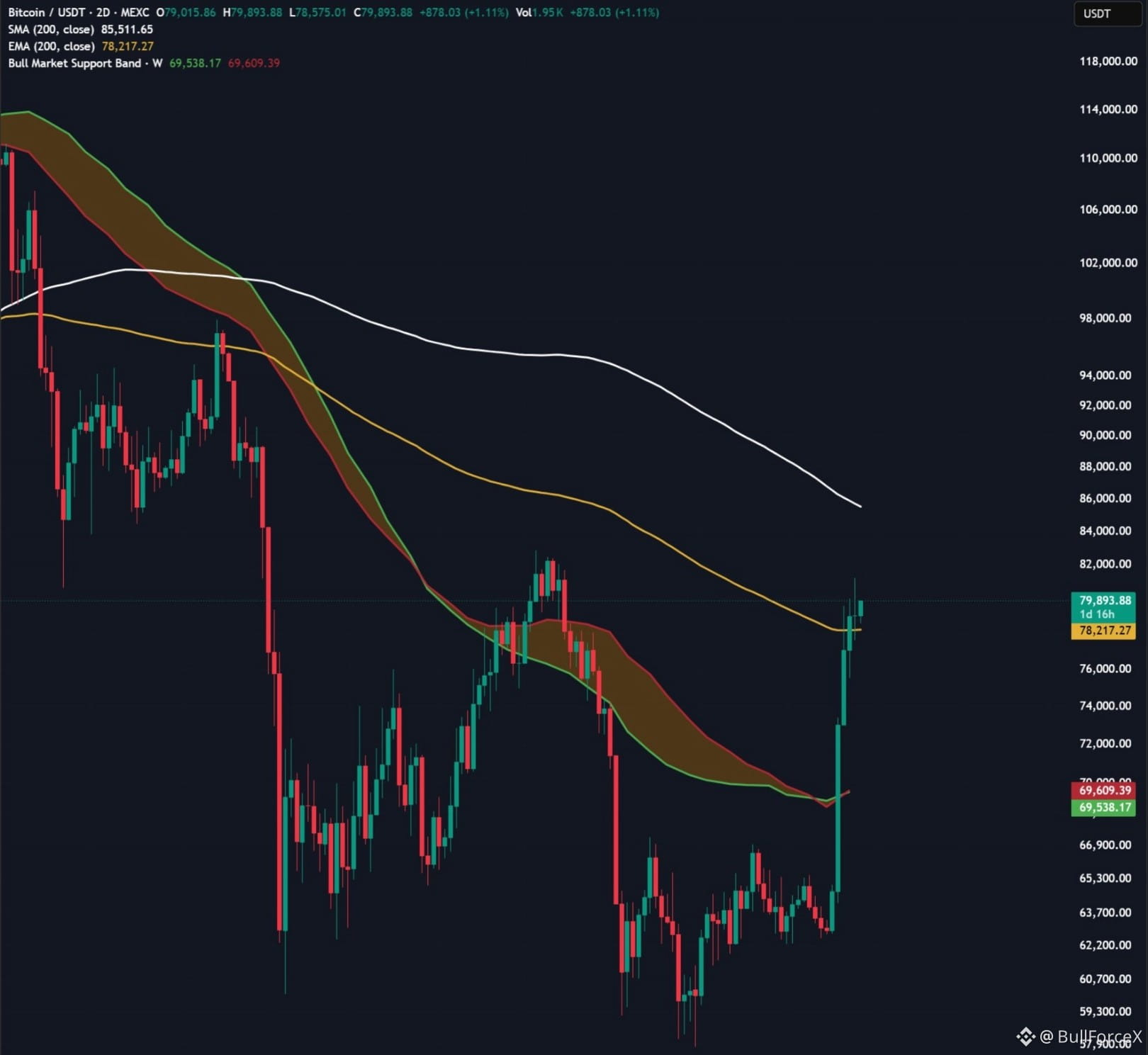This screenshot has width=1148, height=1055.
Task: Click the low price L78,575.01
Action: (x=317, y=13)
